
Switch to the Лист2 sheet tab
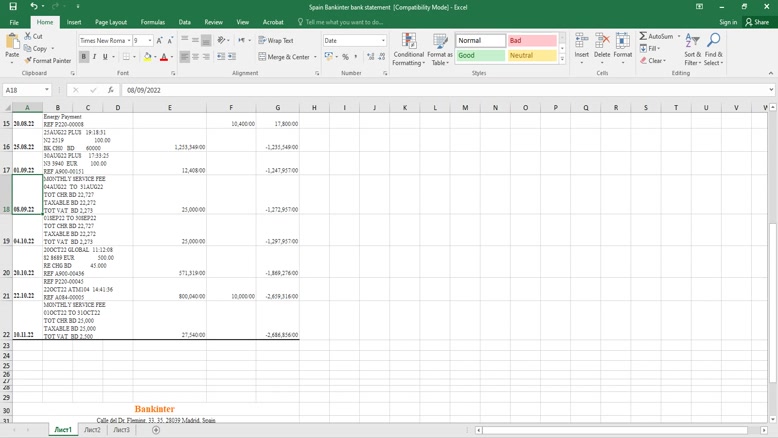coord(92,430)
